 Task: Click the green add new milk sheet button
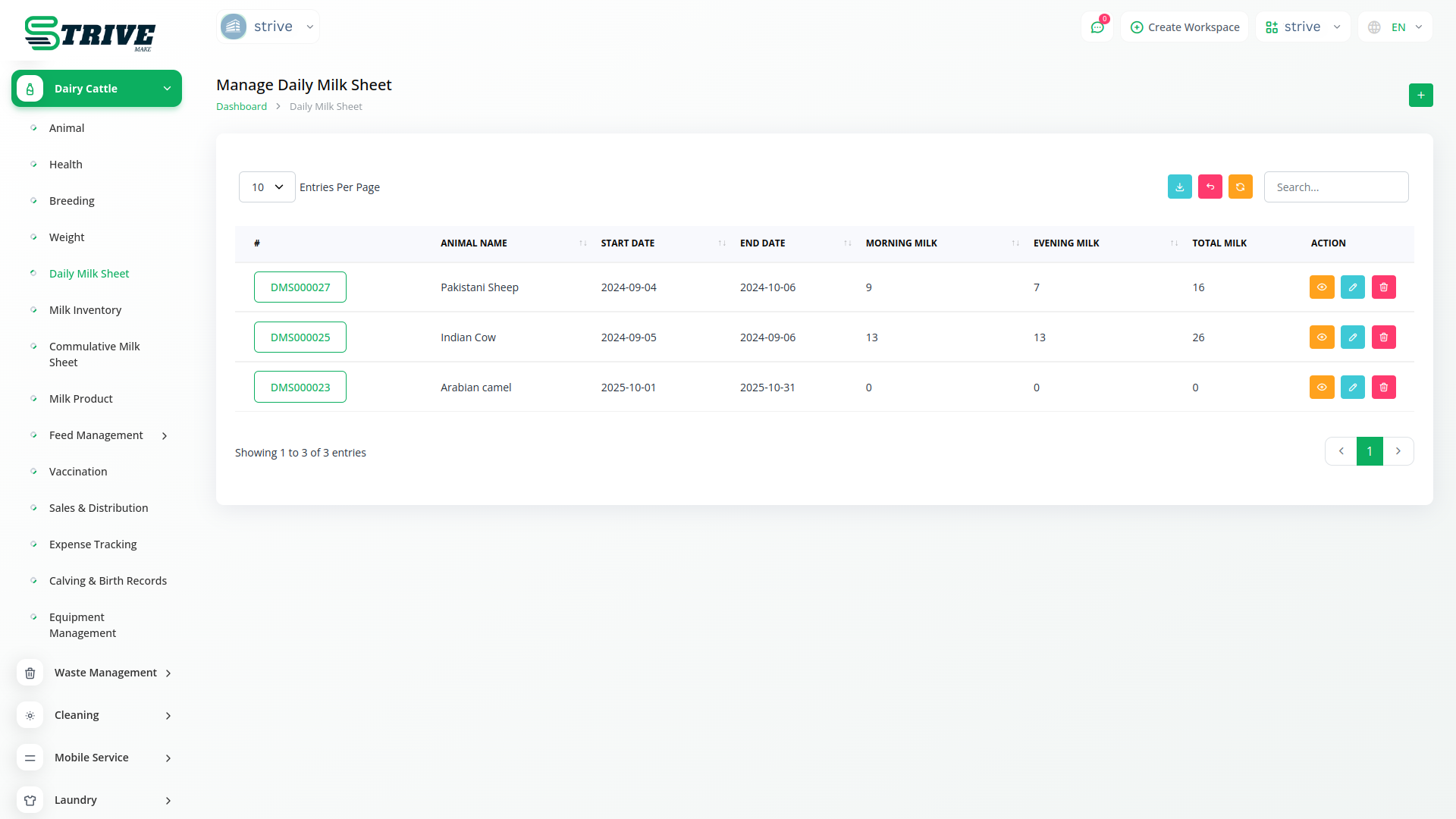pos(1420,96)
